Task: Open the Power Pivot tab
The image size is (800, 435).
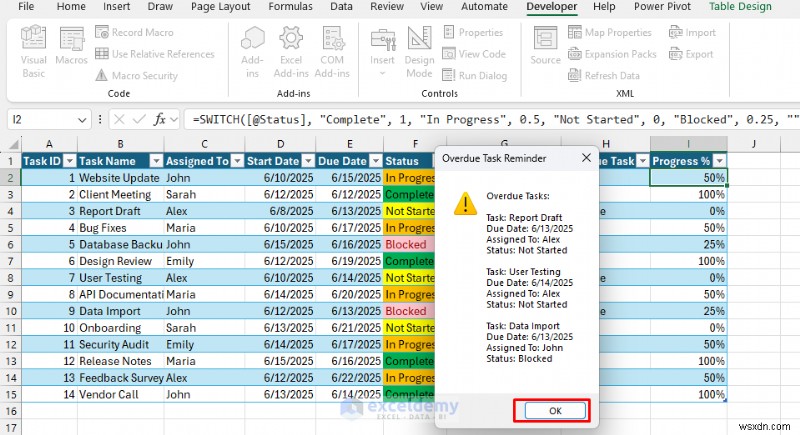Action: click(662, 7)
